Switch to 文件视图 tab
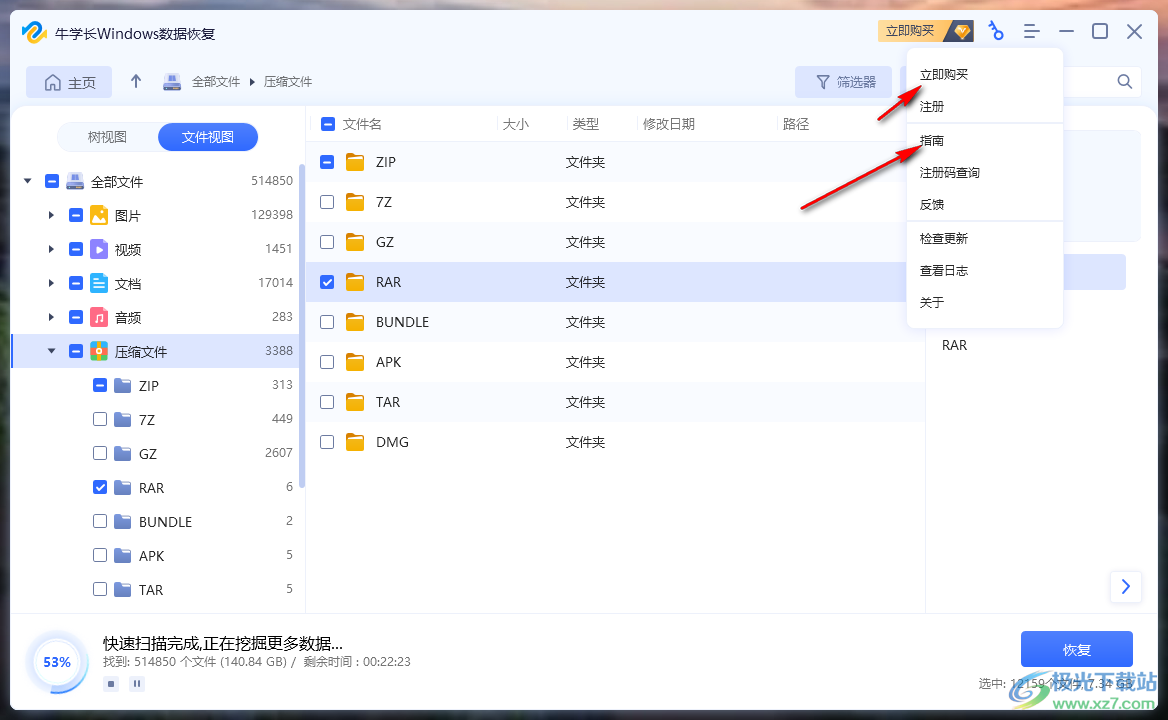The height and width of the screenshot is (720, 1168). point(208,137)
